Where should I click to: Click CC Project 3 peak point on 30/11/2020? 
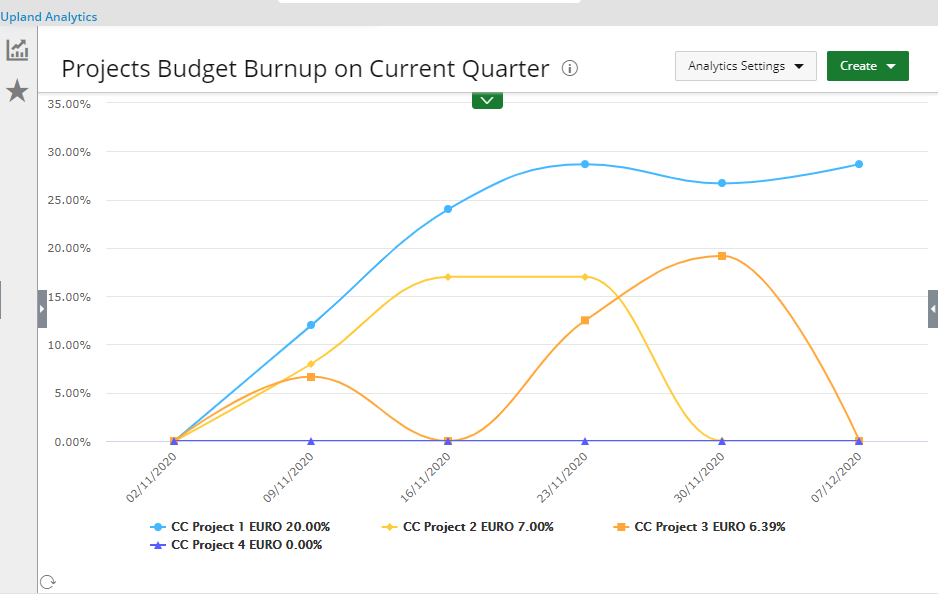(721, 256)
